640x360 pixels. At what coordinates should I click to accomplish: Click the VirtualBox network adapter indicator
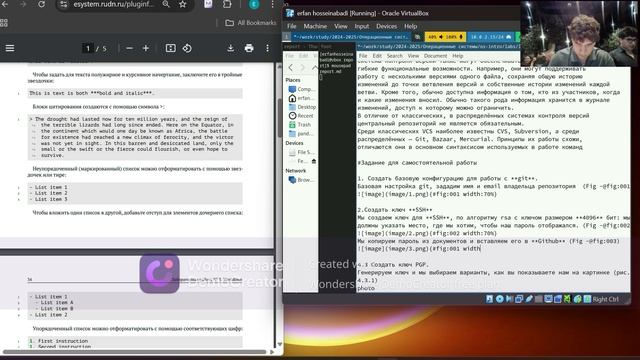coord(519,299)
